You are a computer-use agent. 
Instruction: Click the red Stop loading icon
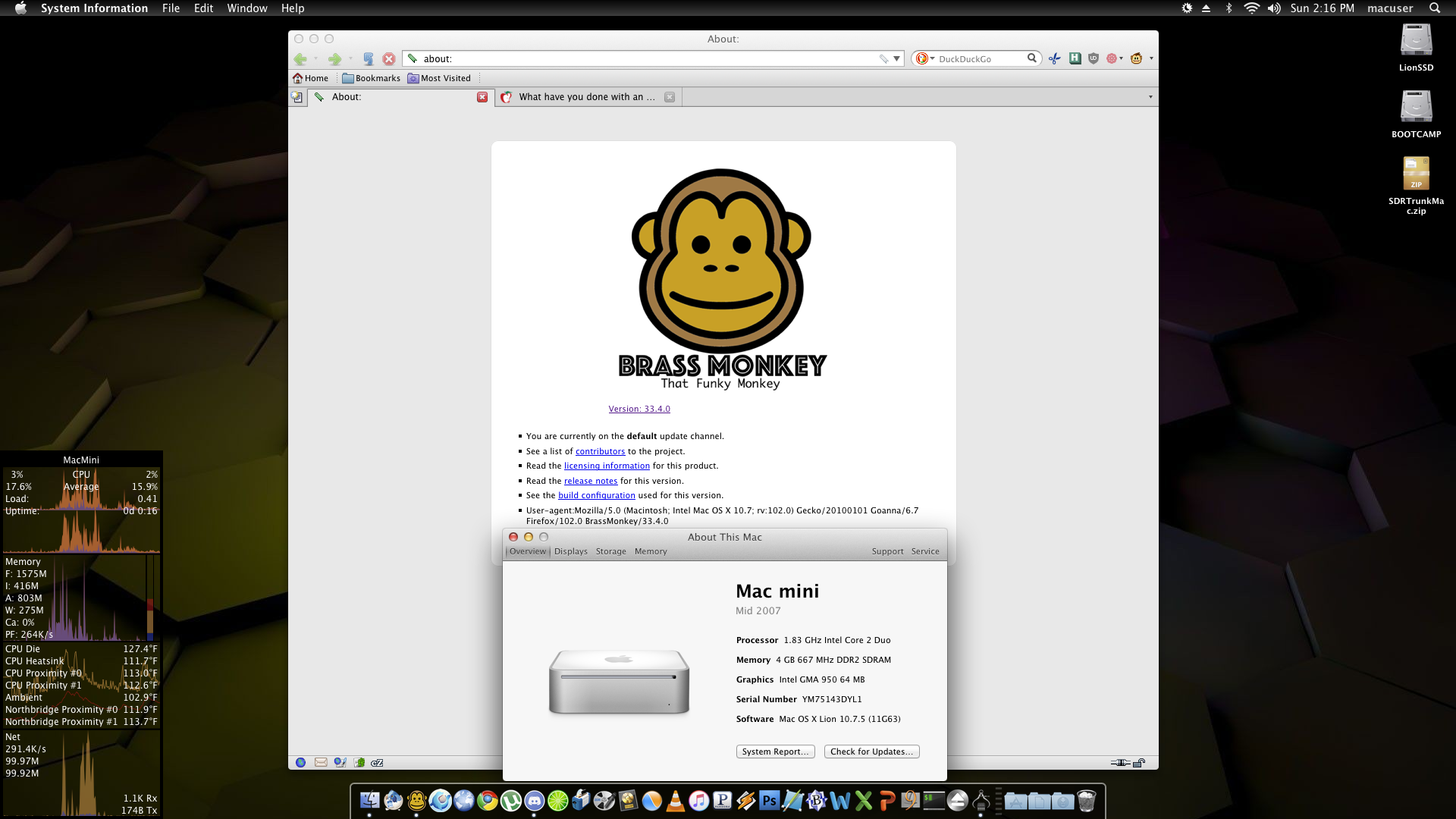coord(389,58)
